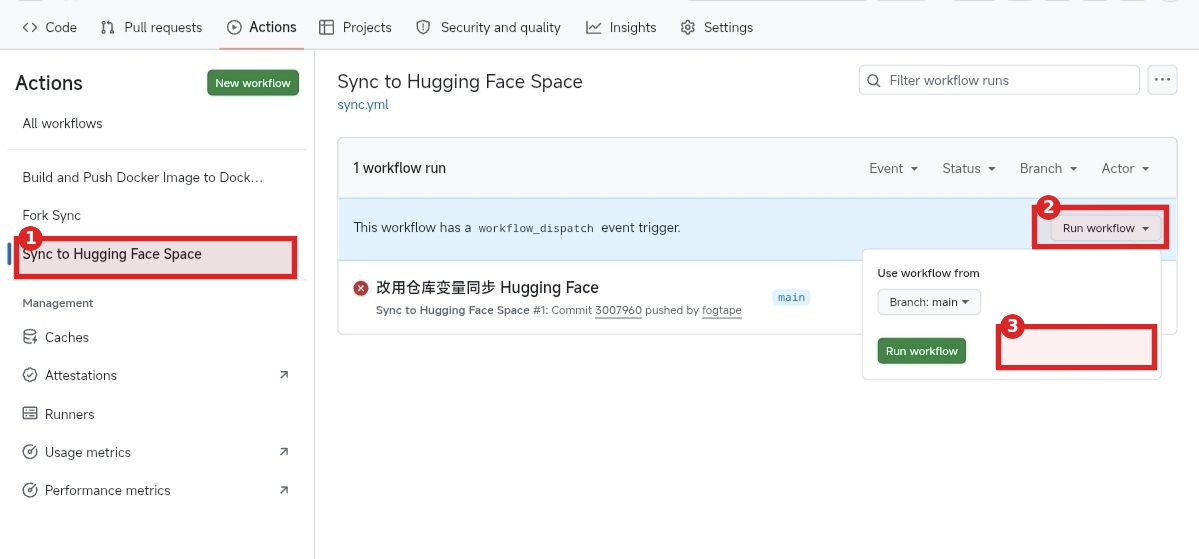Click the '1 workflow run' text
Screen dimensions: 1199x559
coord(399,168)
